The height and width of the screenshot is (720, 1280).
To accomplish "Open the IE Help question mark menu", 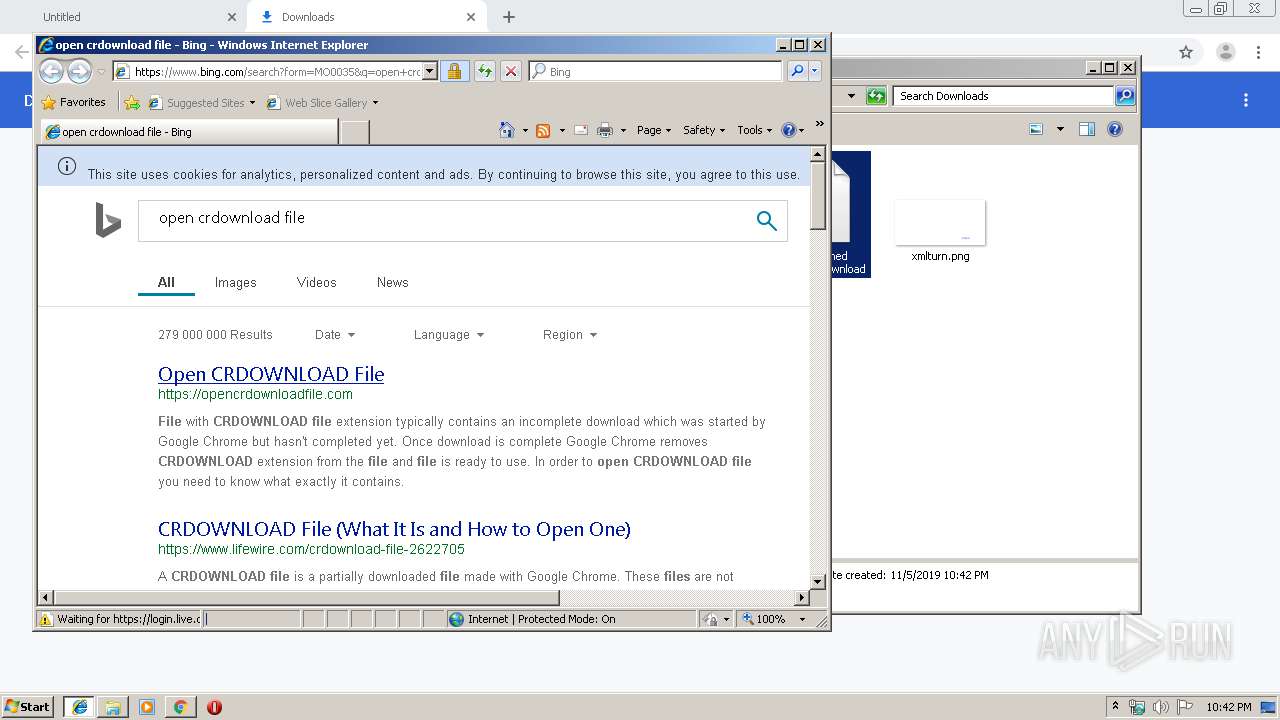I will coord(792,130).
